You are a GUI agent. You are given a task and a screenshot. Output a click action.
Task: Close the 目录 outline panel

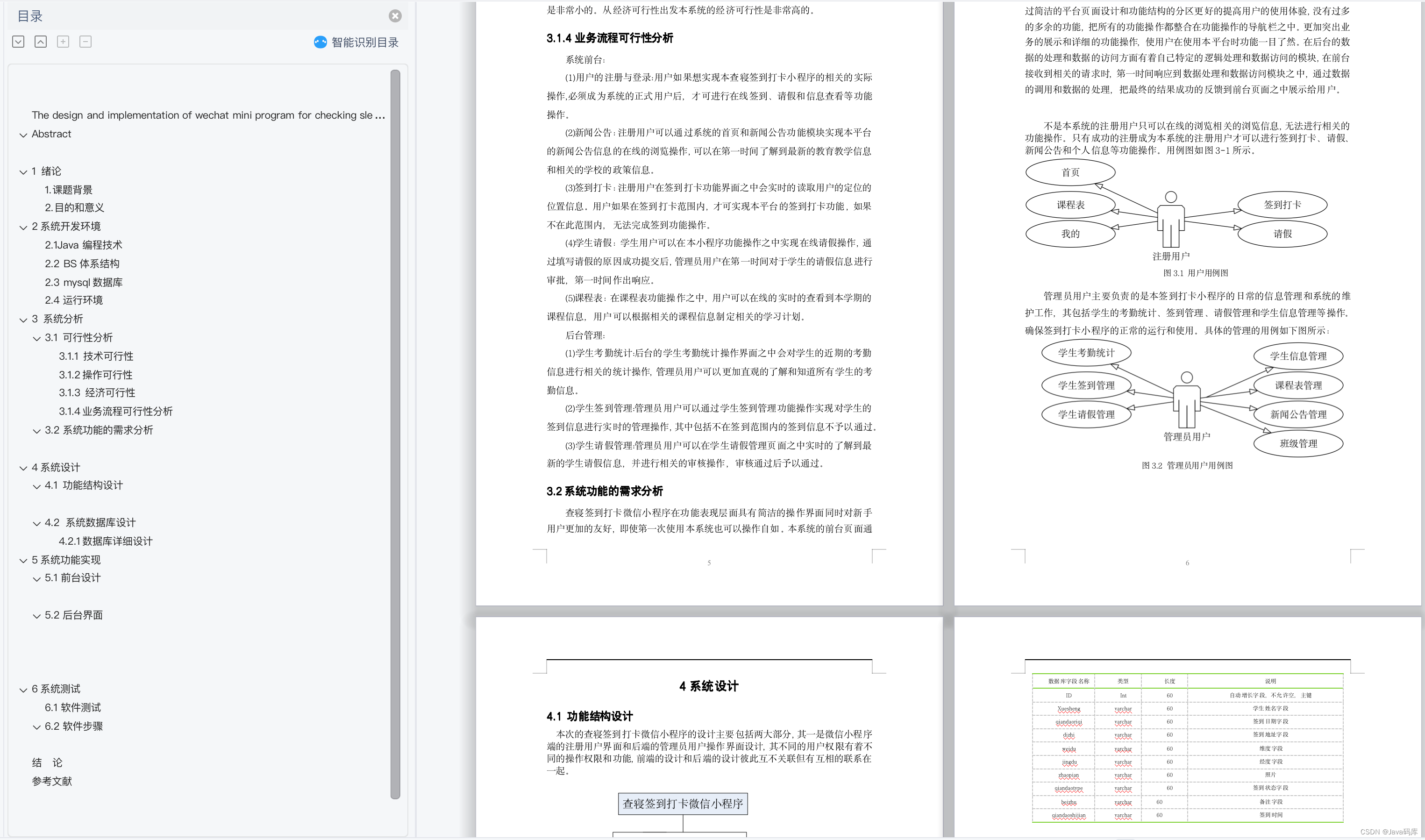point(395,16)
